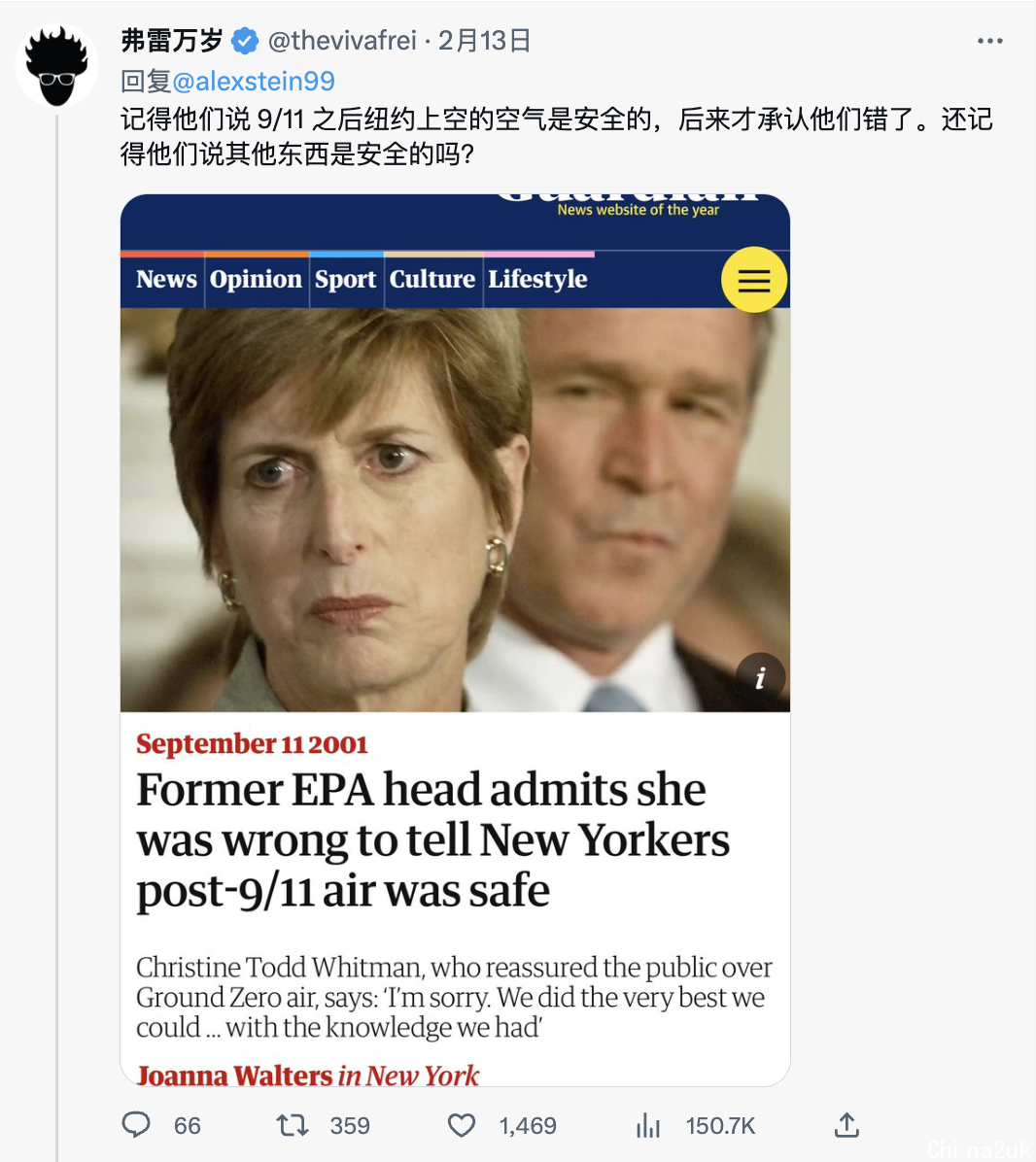1036x1162 pixels.
Task: Select the Culture tab
Action: pos(432,280)
